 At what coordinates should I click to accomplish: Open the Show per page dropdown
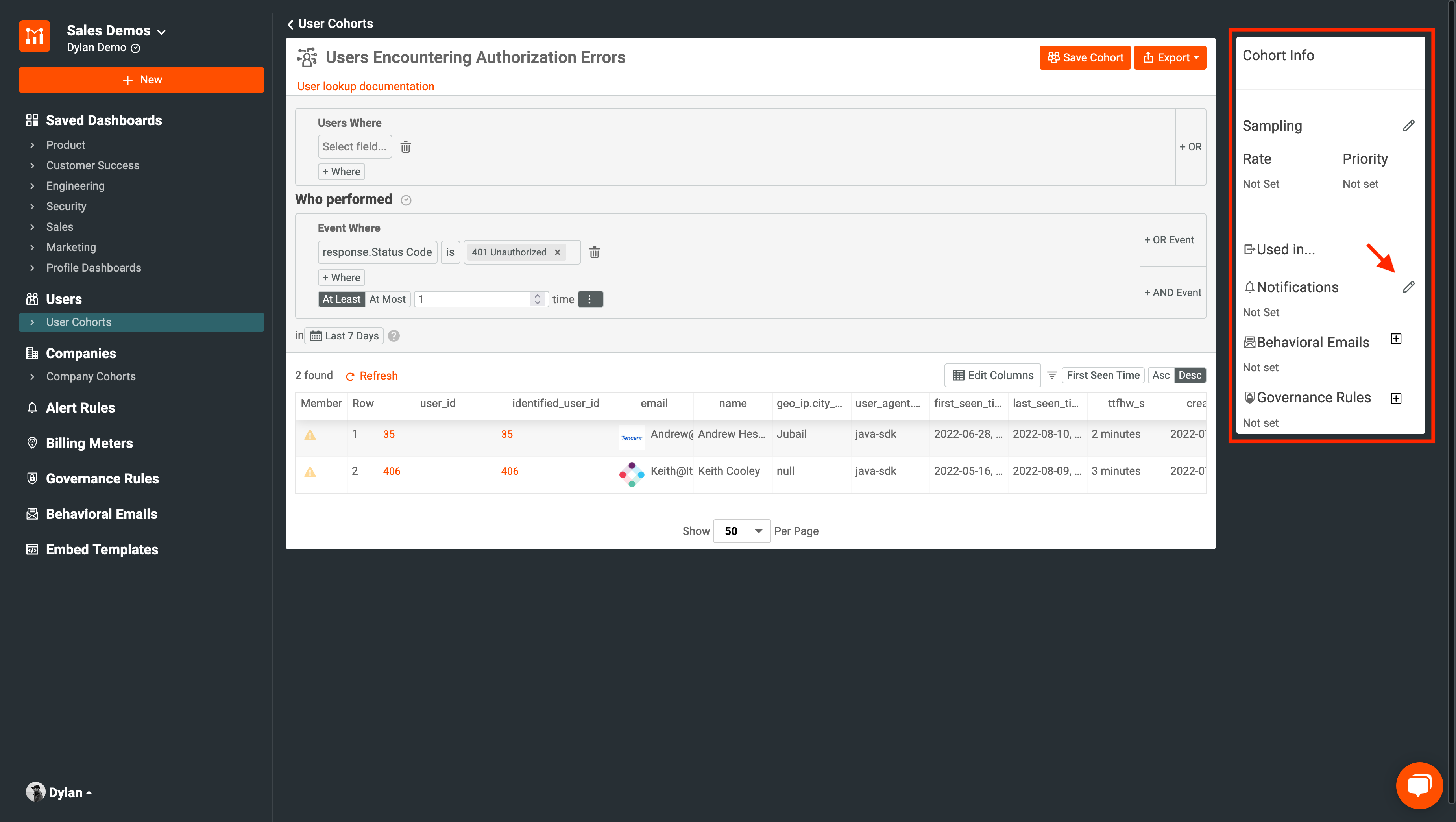(741, 531)
